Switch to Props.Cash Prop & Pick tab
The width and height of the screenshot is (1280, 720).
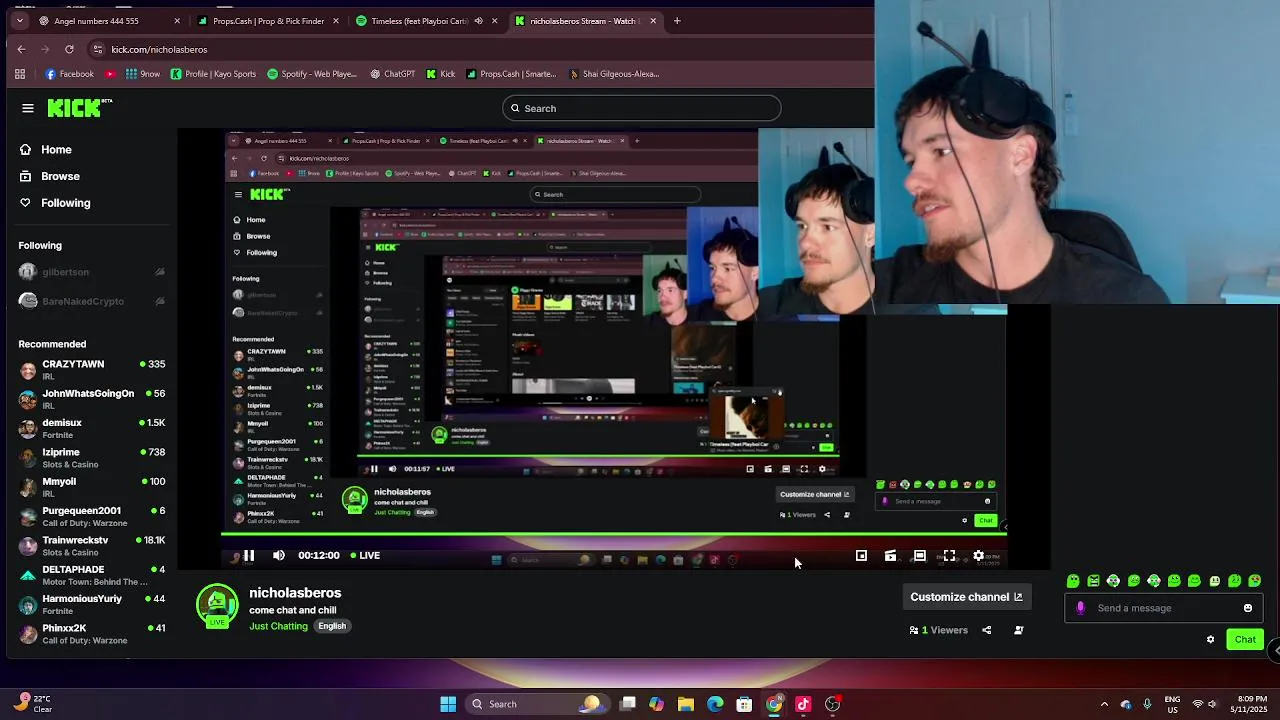click(268, 21)
